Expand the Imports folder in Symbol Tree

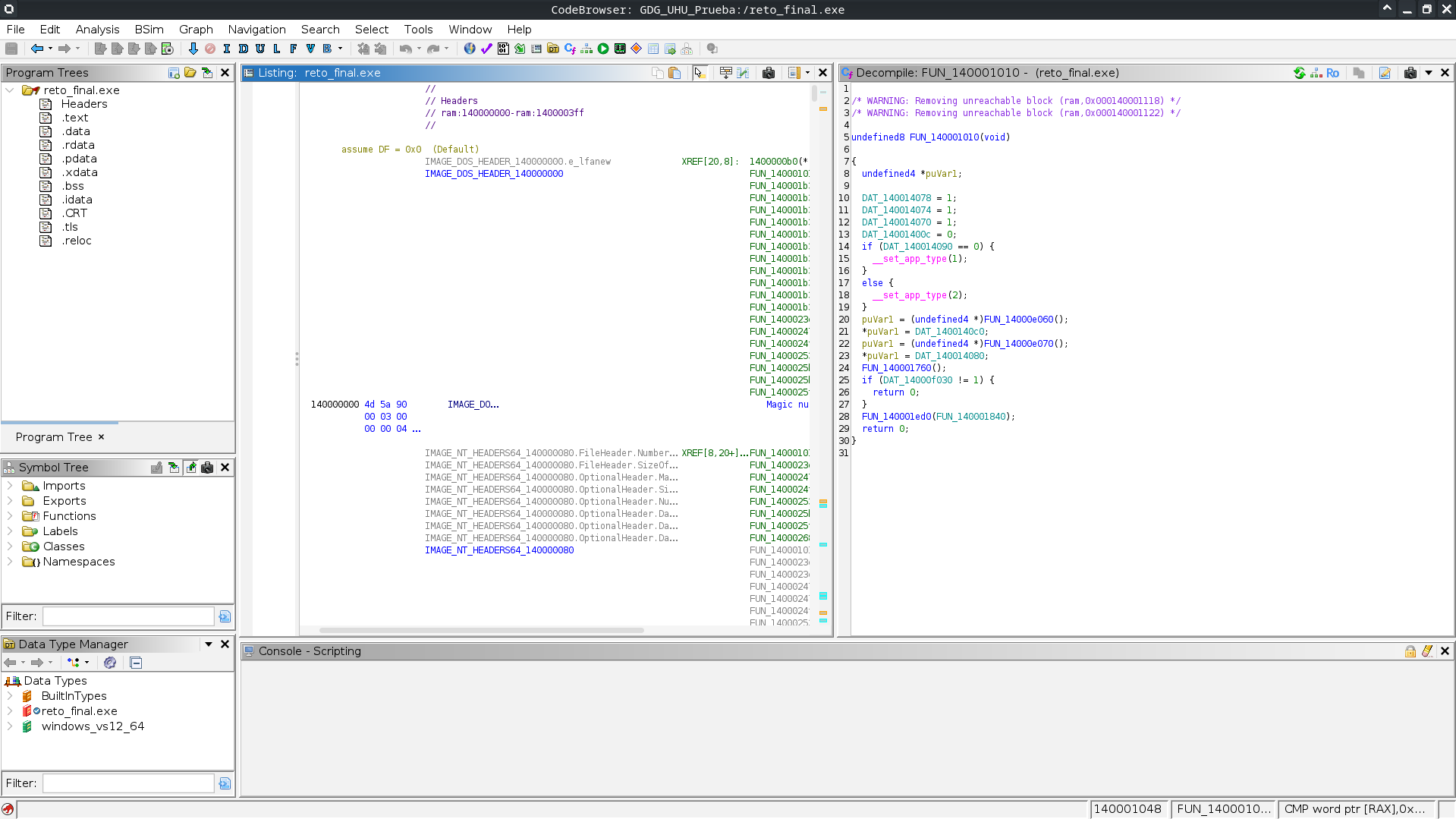click(x=10, y=486)
